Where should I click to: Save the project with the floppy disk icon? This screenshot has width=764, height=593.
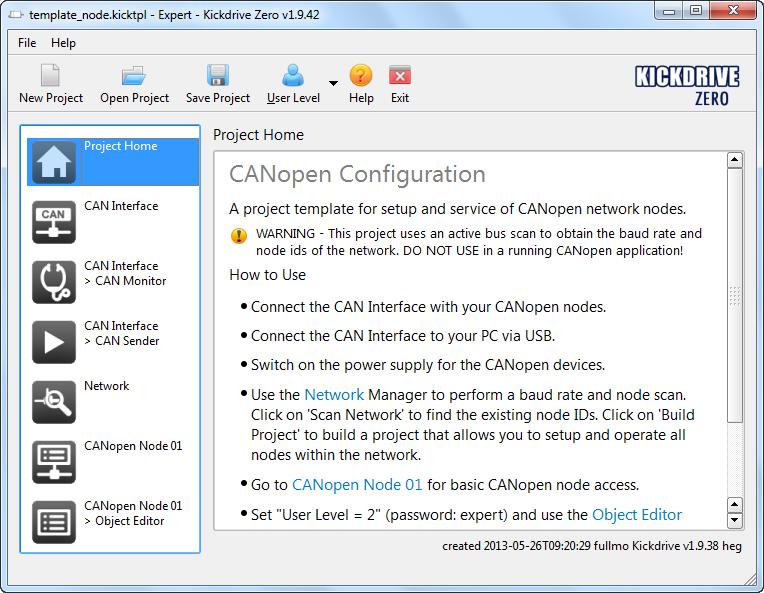click(x=218, y=76)
